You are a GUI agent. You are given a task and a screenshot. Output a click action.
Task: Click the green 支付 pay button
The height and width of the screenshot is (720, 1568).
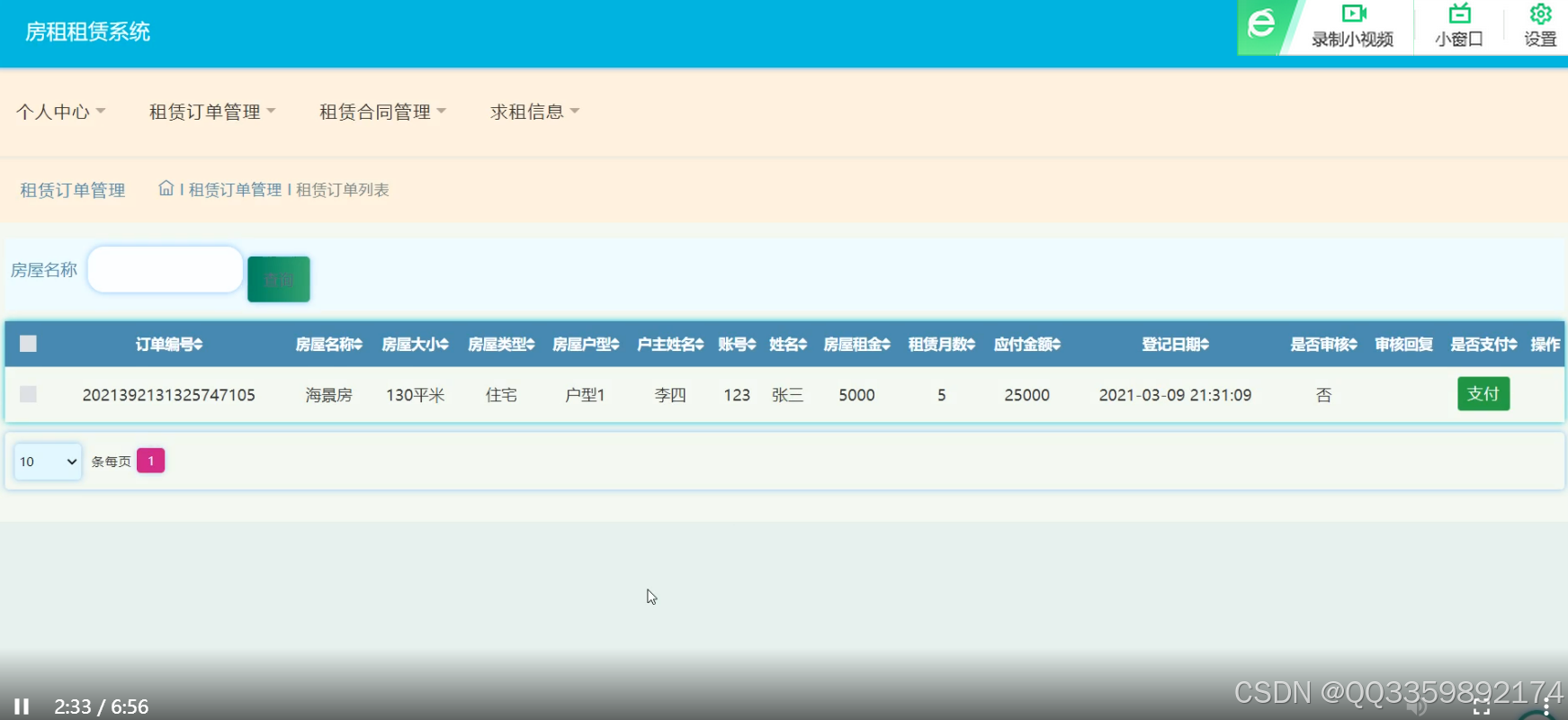[1483, 393]
